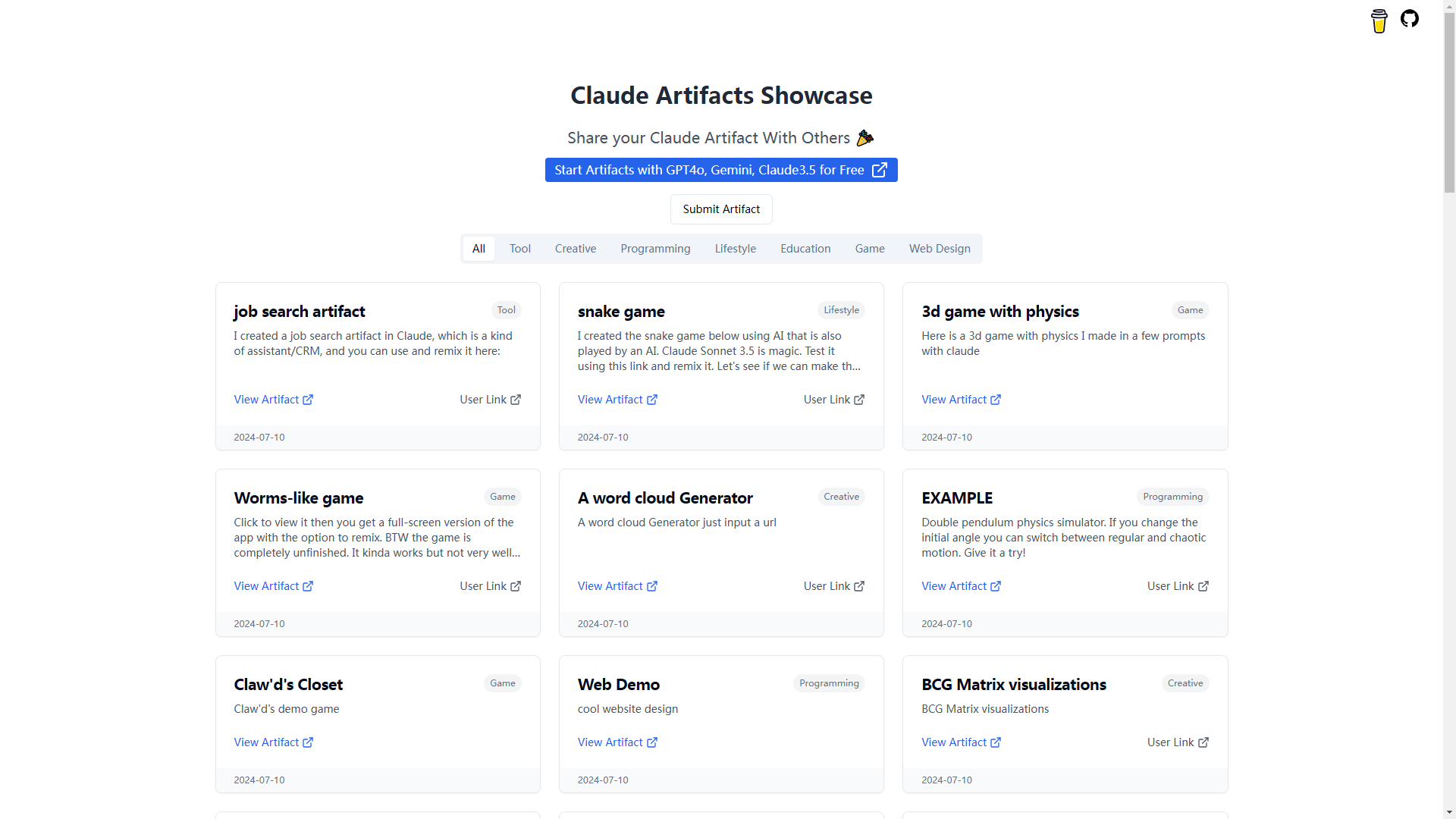Click the EXAMPLE card title
This screenshot has width=1456, height=819.
click(x=957, y=498)
